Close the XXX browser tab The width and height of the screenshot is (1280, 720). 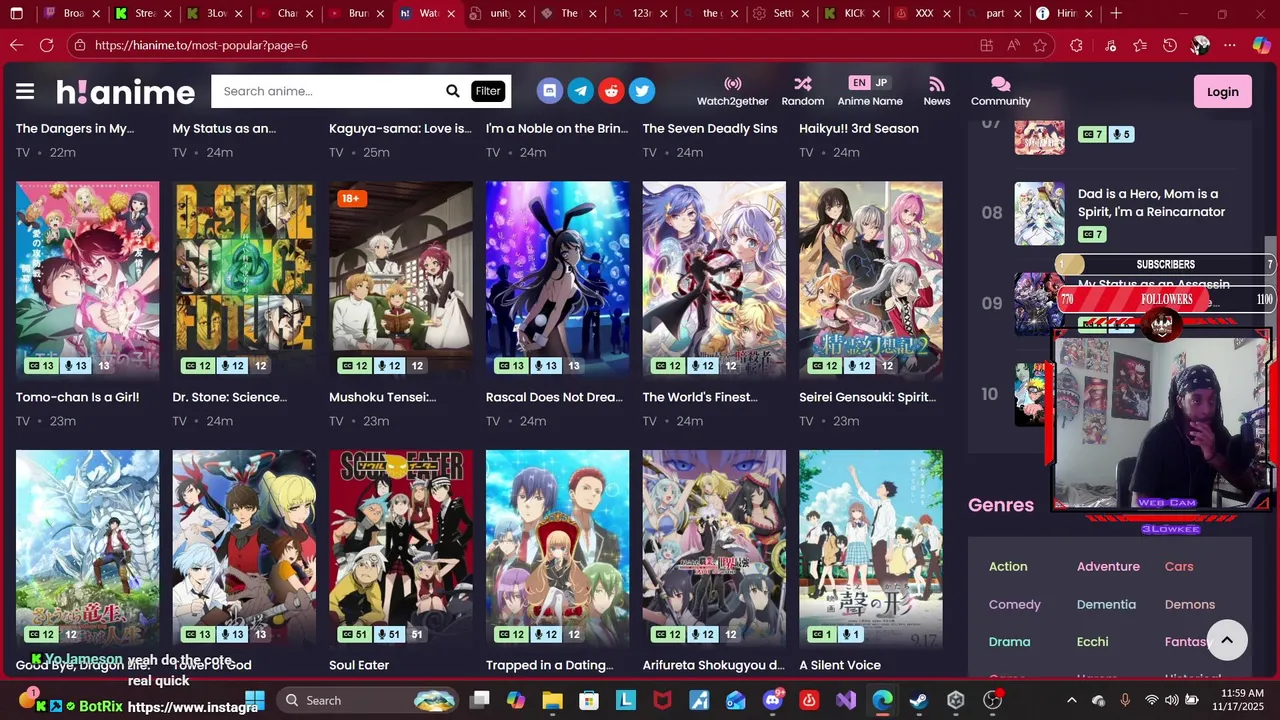pos(947,14)
